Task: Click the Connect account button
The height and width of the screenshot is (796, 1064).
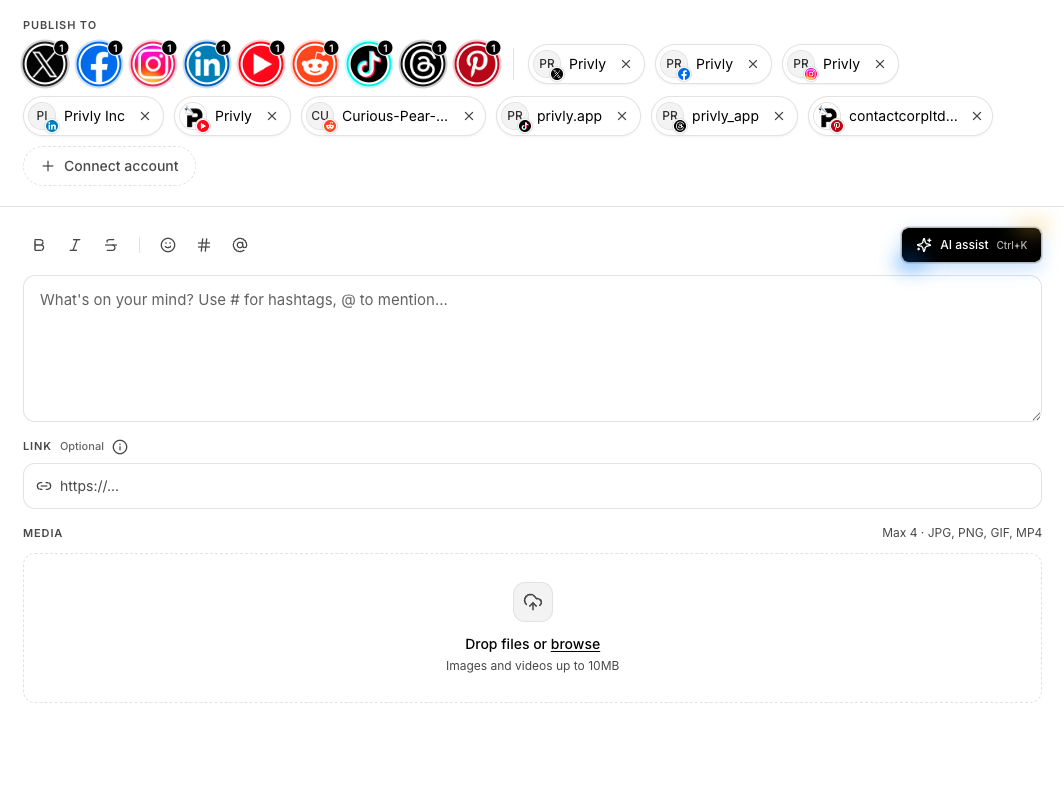Action: point(109,166)
